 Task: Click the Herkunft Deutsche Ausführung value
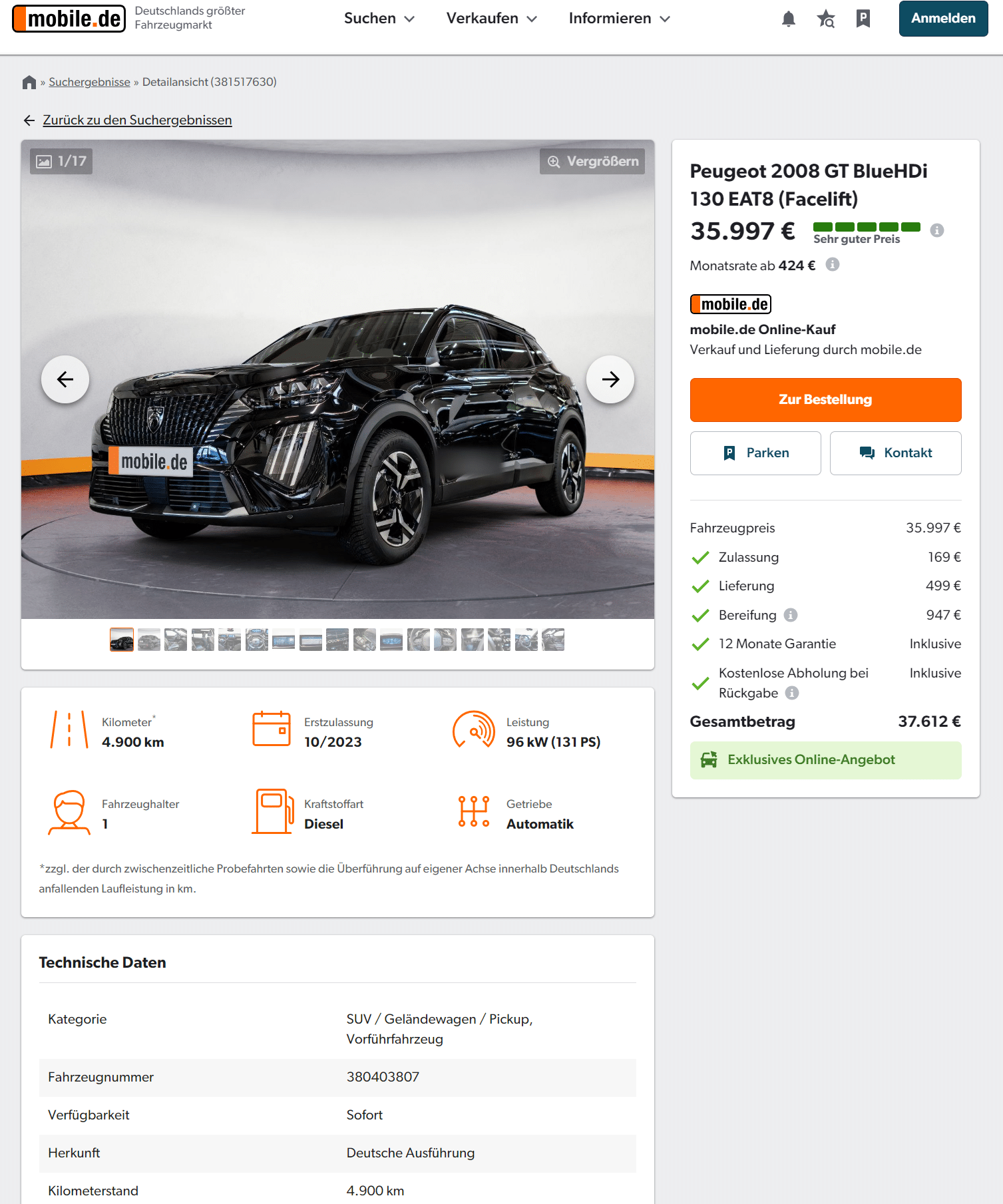(411, 1153)
